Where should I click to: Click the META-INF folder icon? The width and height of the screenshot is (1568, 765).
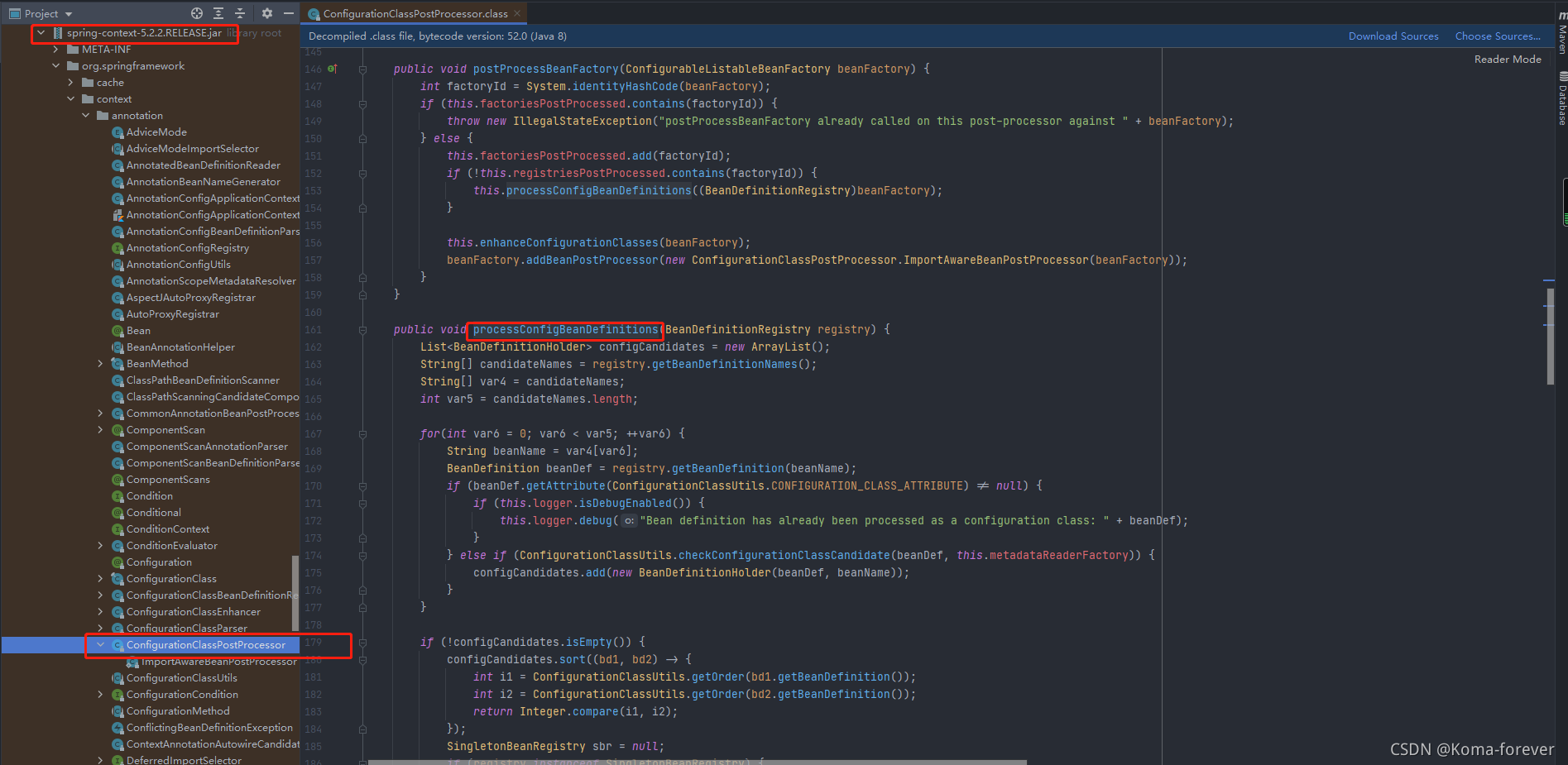pos(73,50)
